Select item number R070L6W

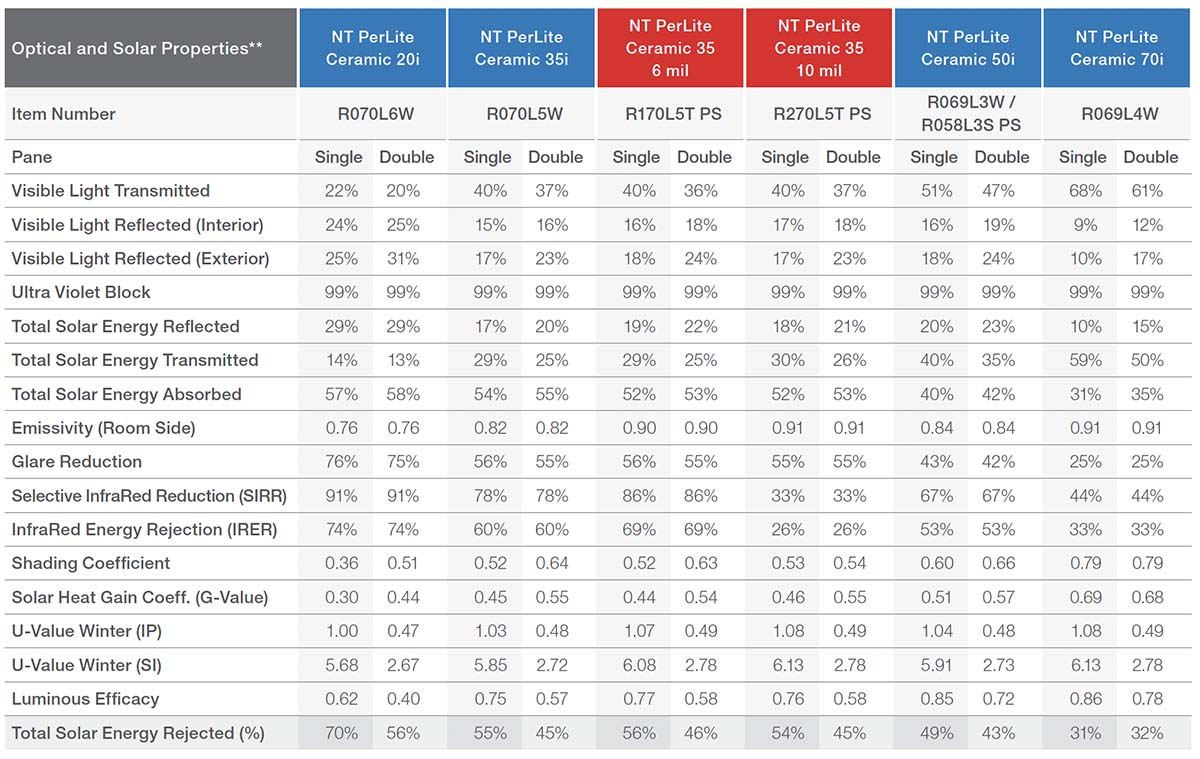[x=372, y=114]
